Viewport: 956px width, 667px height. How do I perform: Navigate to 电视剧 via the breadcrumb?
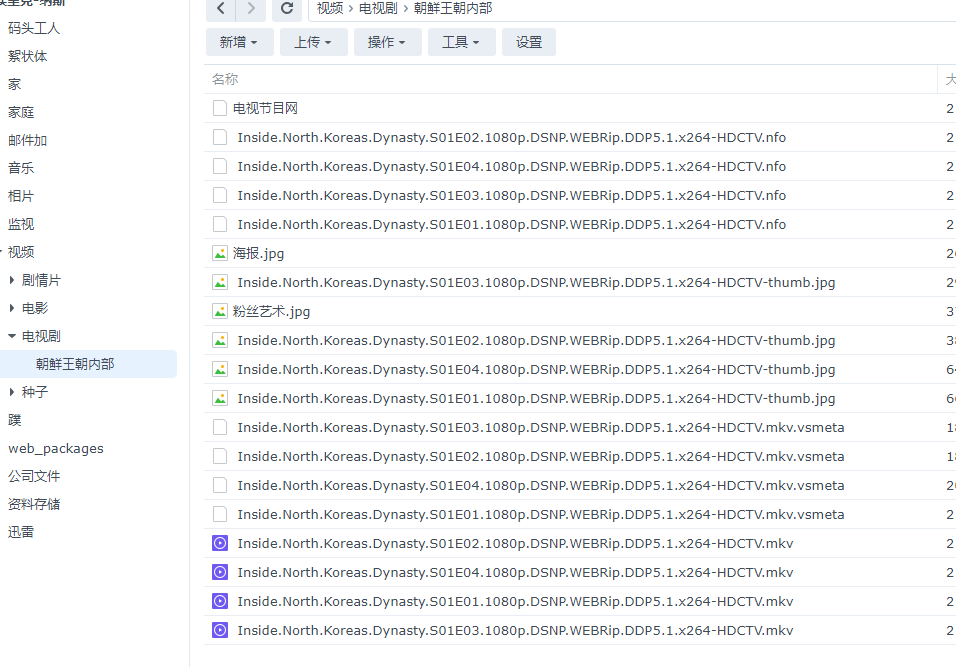378,9
